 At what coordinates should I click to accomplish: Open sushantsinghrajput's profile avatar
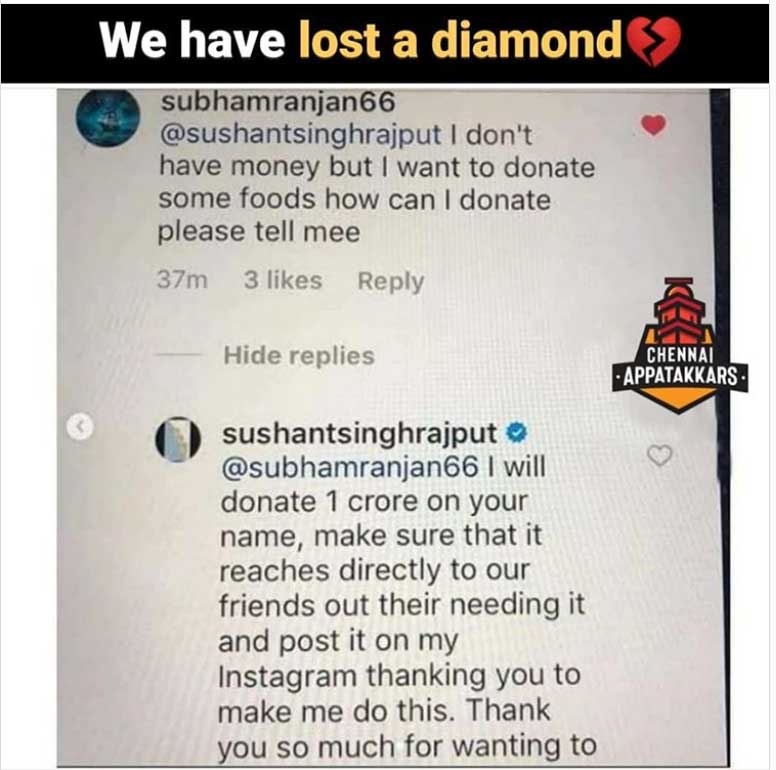click(178, 439)
